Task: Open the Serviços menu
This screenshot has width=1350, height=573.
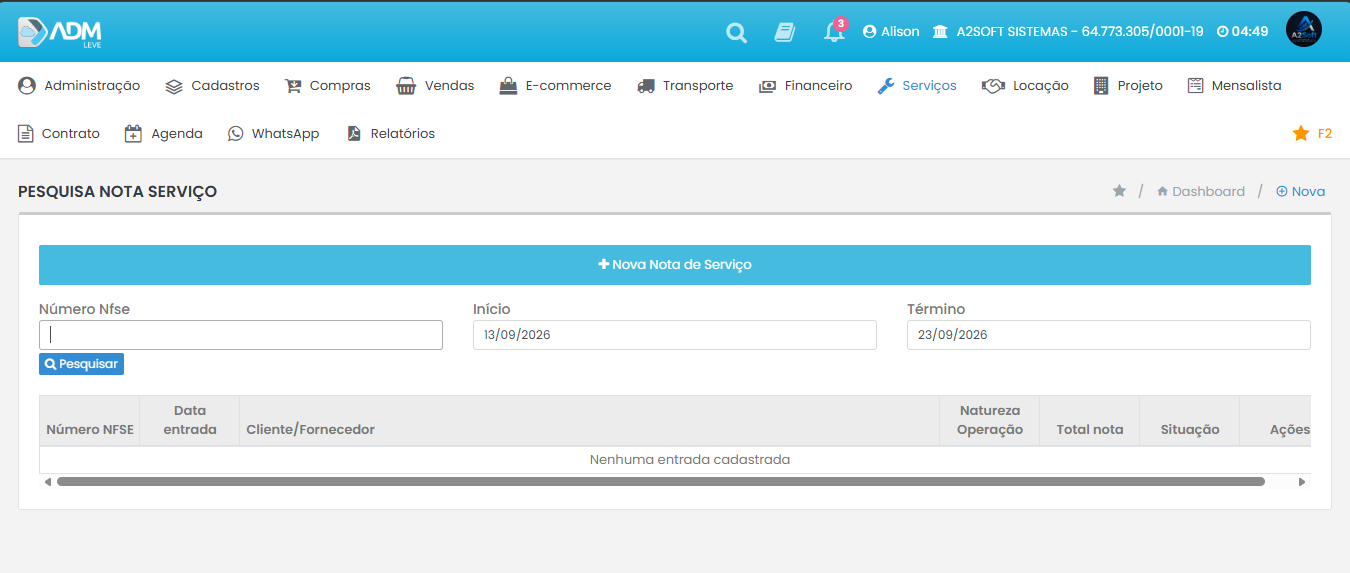Action: tap(917, 86)
